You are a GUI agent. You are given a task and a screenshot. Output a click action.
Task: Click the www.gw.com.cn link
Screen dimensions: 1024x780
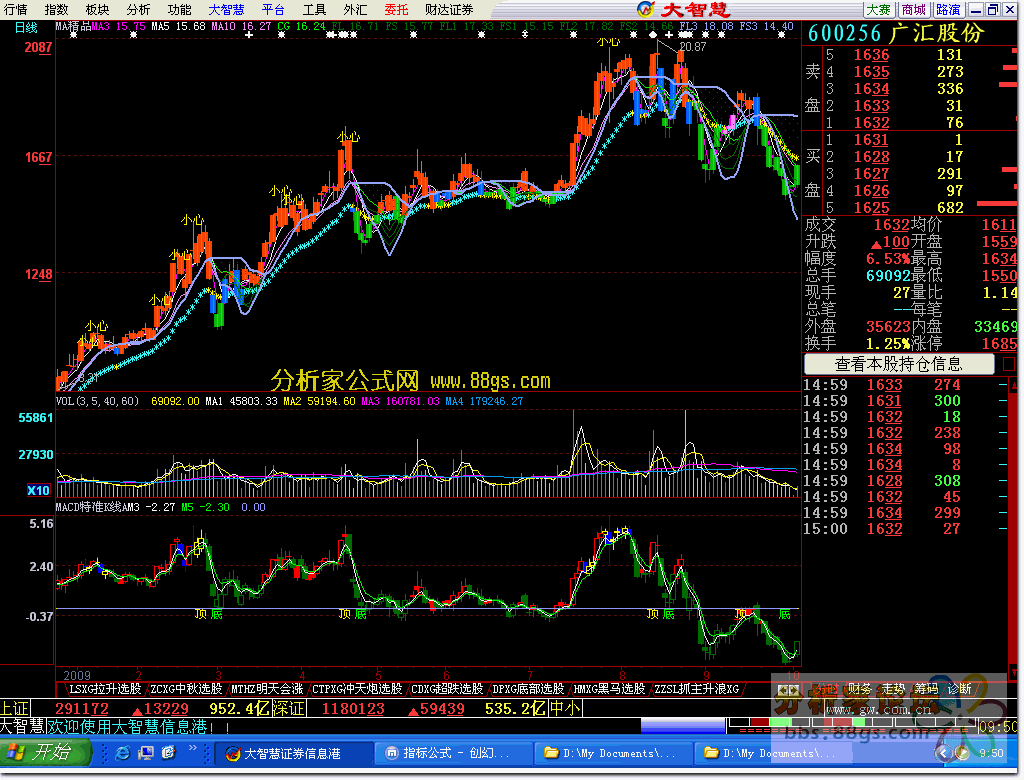point(878,709)
